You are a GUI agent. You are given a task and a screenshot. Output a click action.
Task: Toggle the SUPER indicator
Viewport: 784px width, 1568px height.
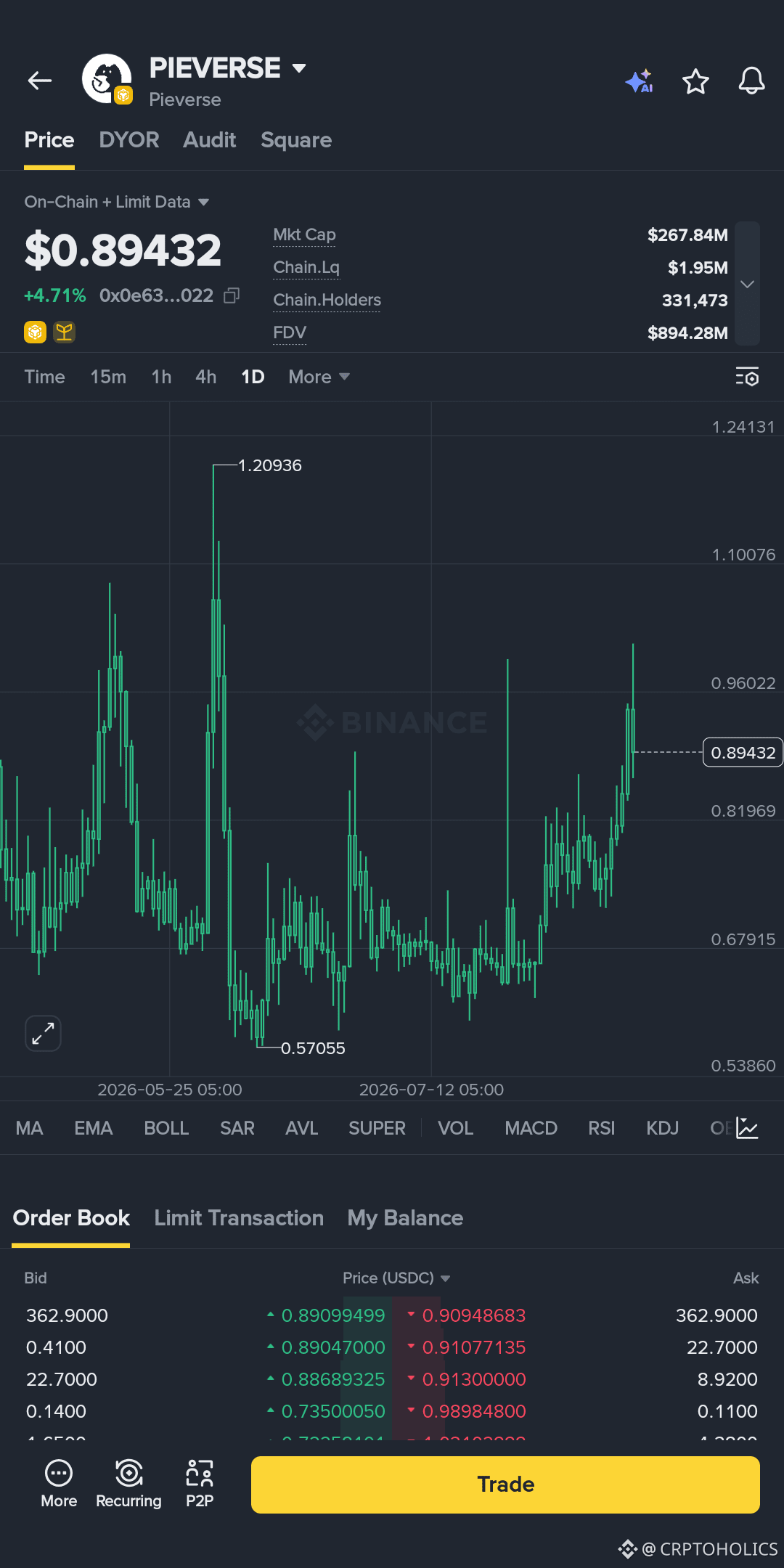click(x=377, y=1128)
